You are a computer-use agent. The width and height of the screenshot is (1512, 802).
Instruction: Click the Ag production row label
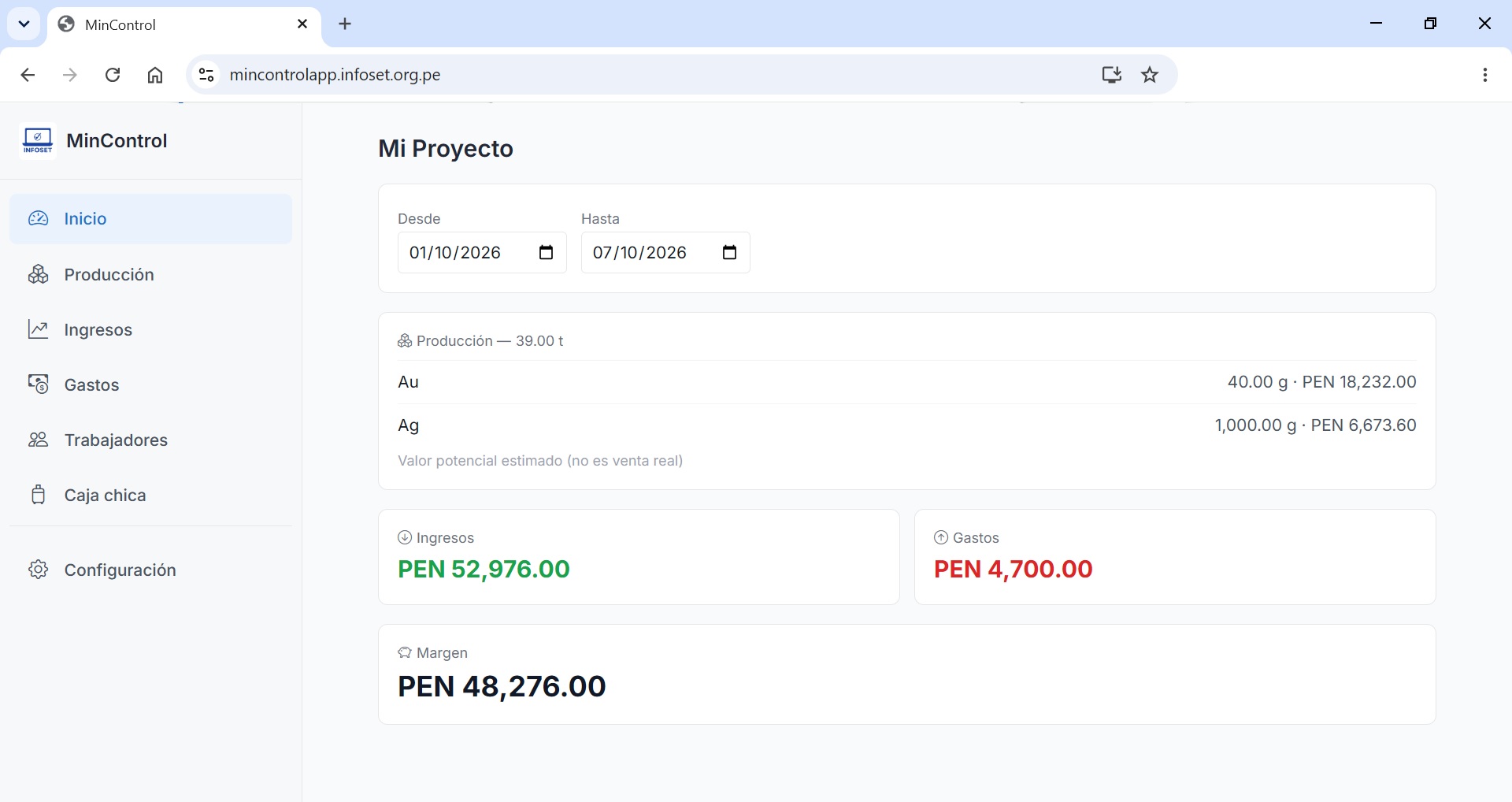[x=408, y=425]
